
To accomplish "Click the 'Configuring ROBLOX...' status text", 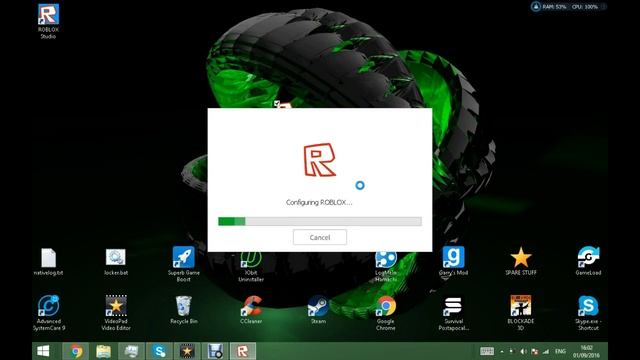I will (x=319, y=202).
